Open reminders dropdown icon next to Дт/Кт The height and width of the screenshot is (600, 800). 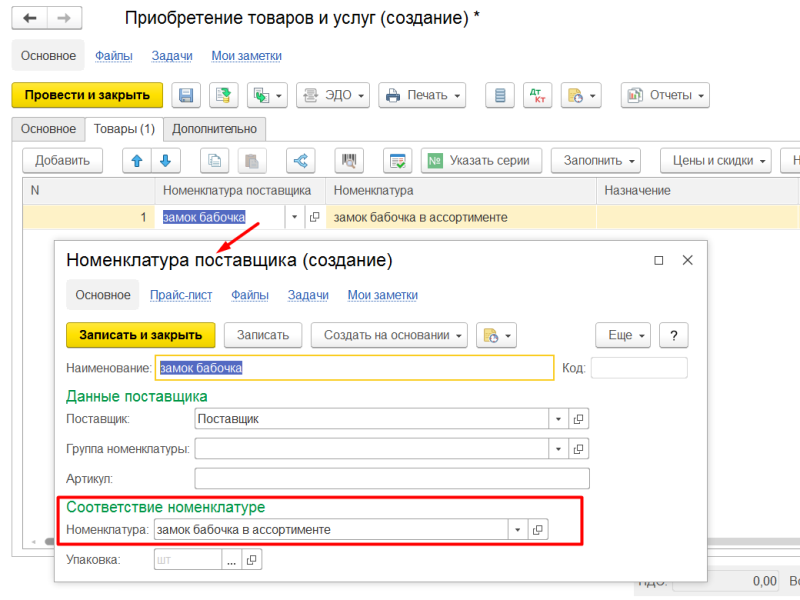pos(581,95)
